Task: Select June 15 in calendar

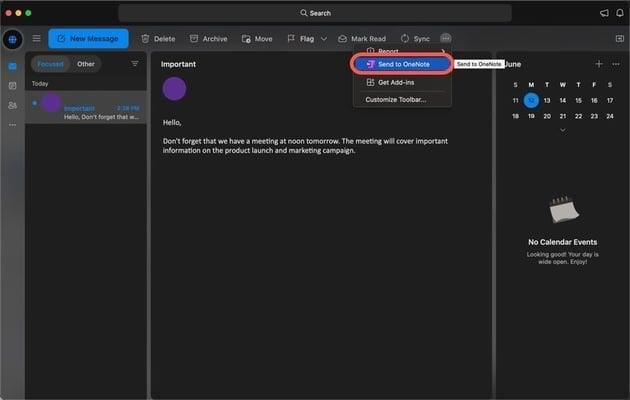Action: (579, 100)
